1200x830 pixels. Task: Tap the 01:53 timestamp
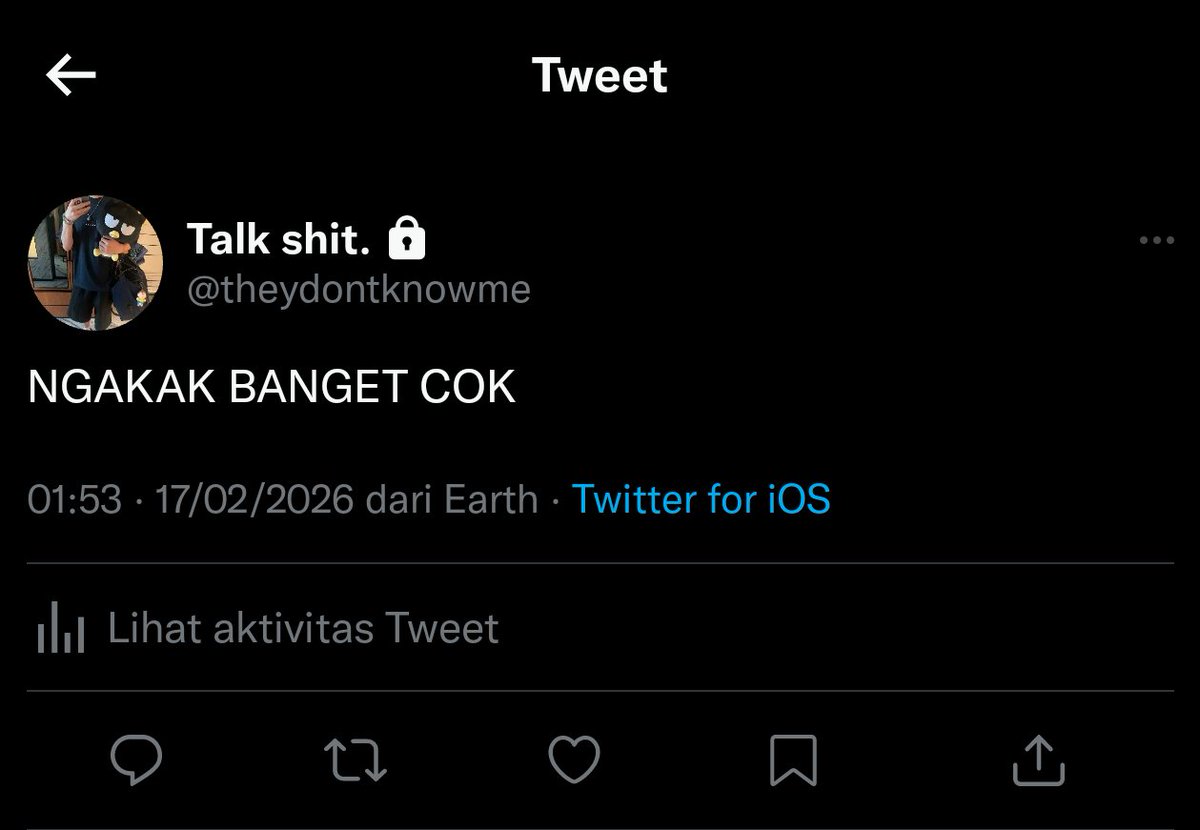click(75, 498)
